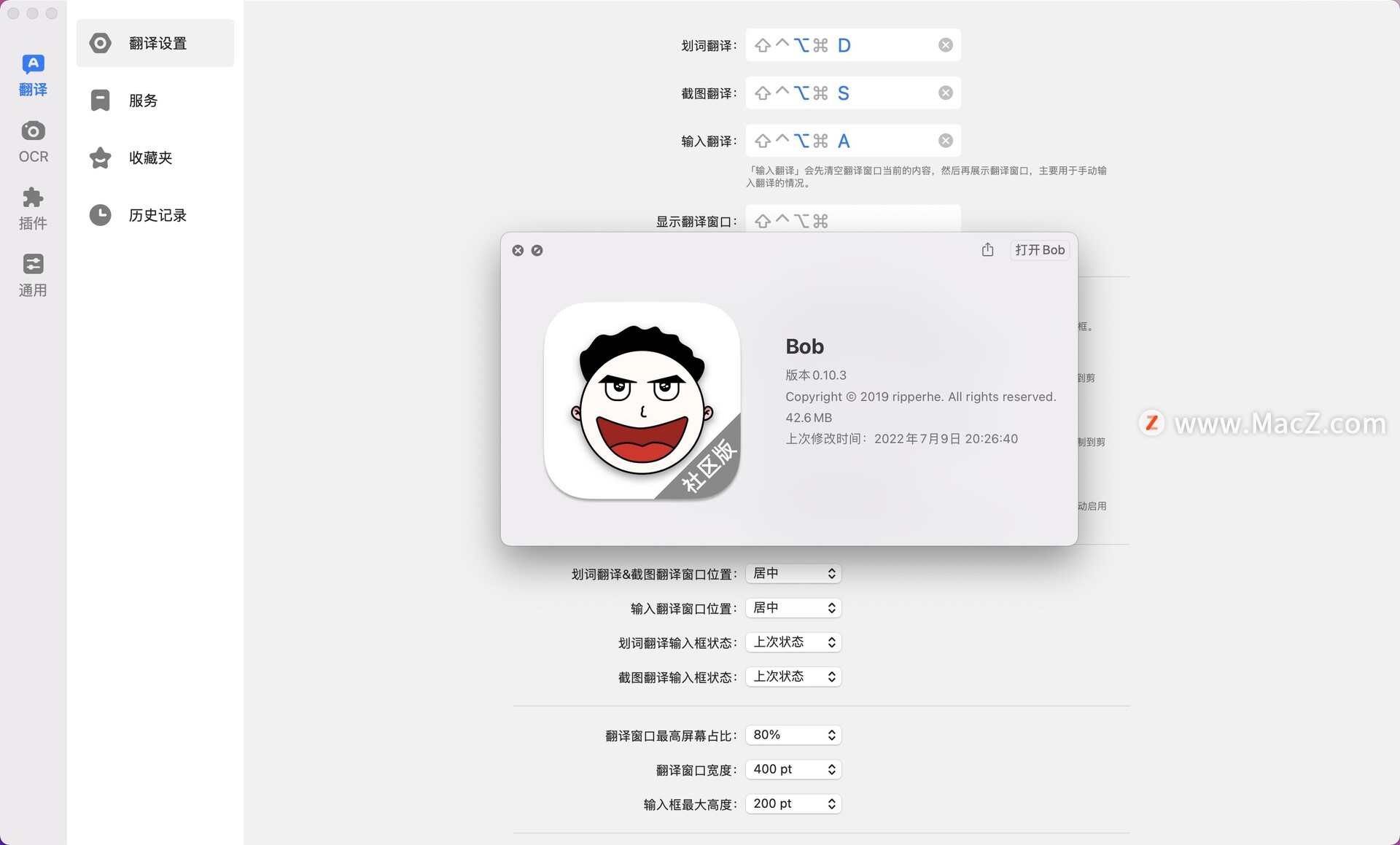The image size is (1400, 845).
Task: Select the 服务 menu item
Action: [141, 101]
